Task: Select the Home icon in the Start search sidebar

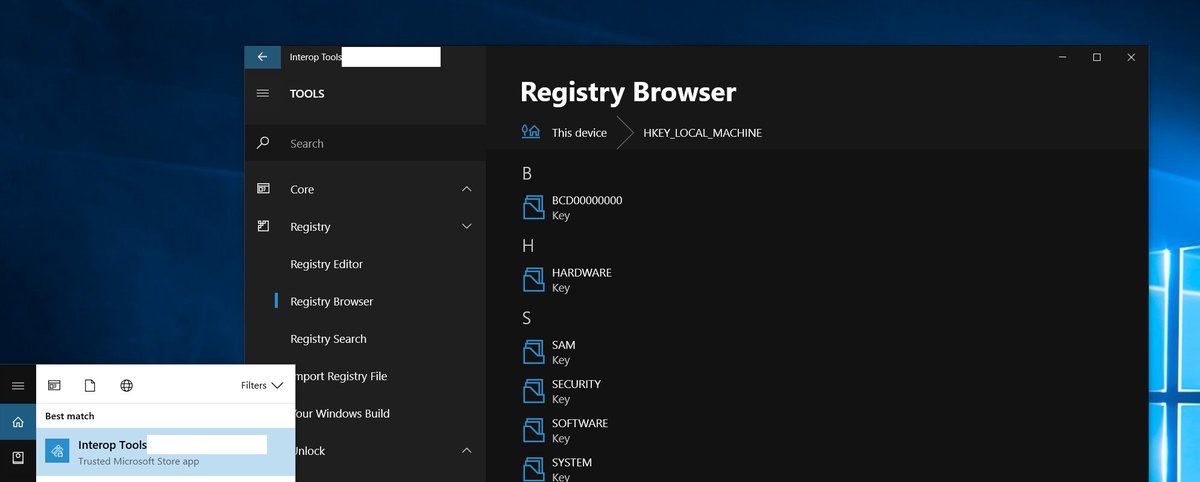Action: click(18, 422)
